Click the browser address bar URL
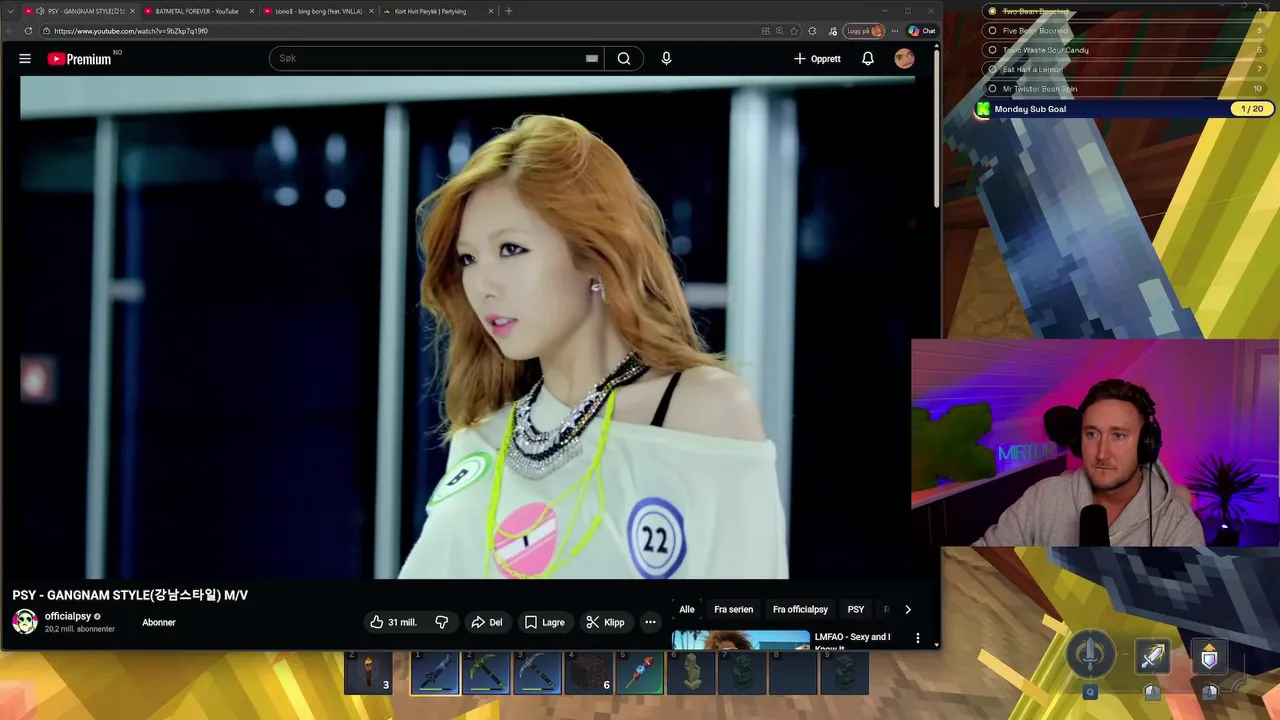This screenshot has height=720, width=1280. (x=131, y=31)
